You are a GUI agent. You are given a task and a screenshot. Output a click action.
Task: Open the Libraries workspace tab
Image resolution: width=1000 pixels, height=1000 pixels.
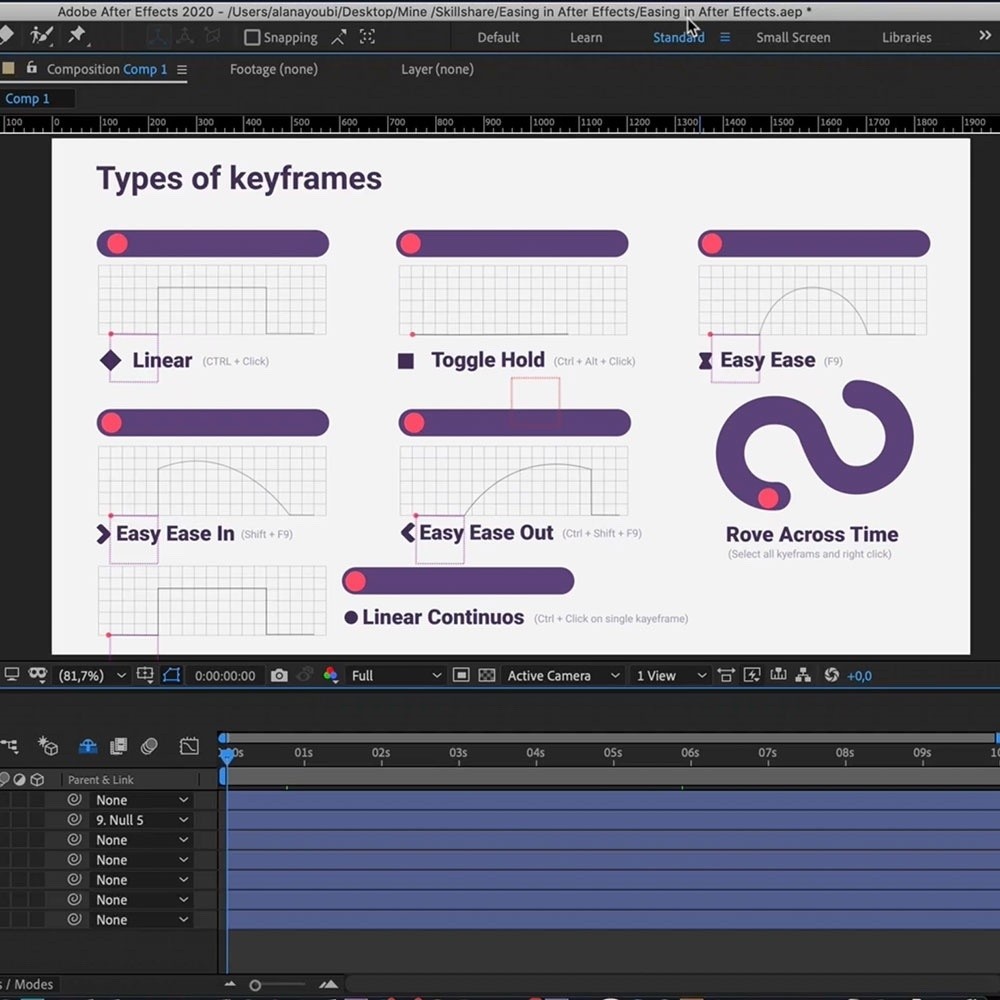(x=906, y=38)
